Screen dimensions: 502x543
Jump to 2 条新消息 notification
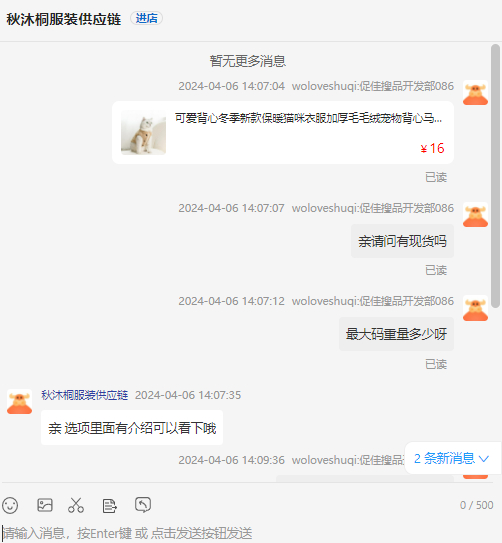(452, 458)
